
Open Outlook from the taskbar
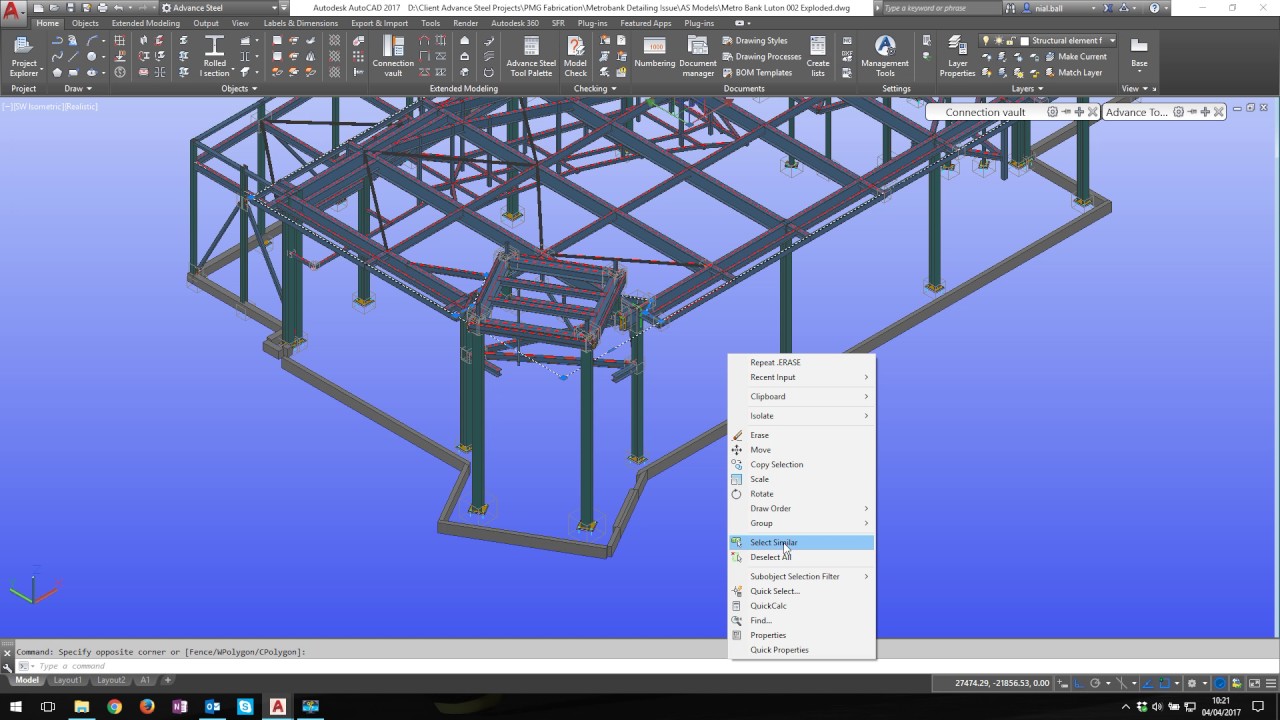coord(212,706)
